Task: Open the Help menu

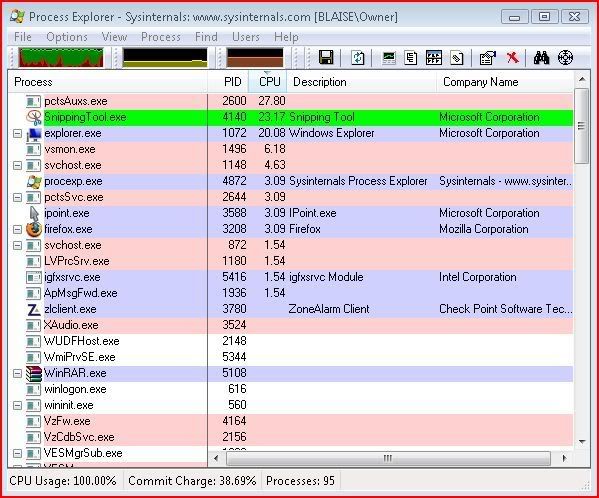Action: 286,37
